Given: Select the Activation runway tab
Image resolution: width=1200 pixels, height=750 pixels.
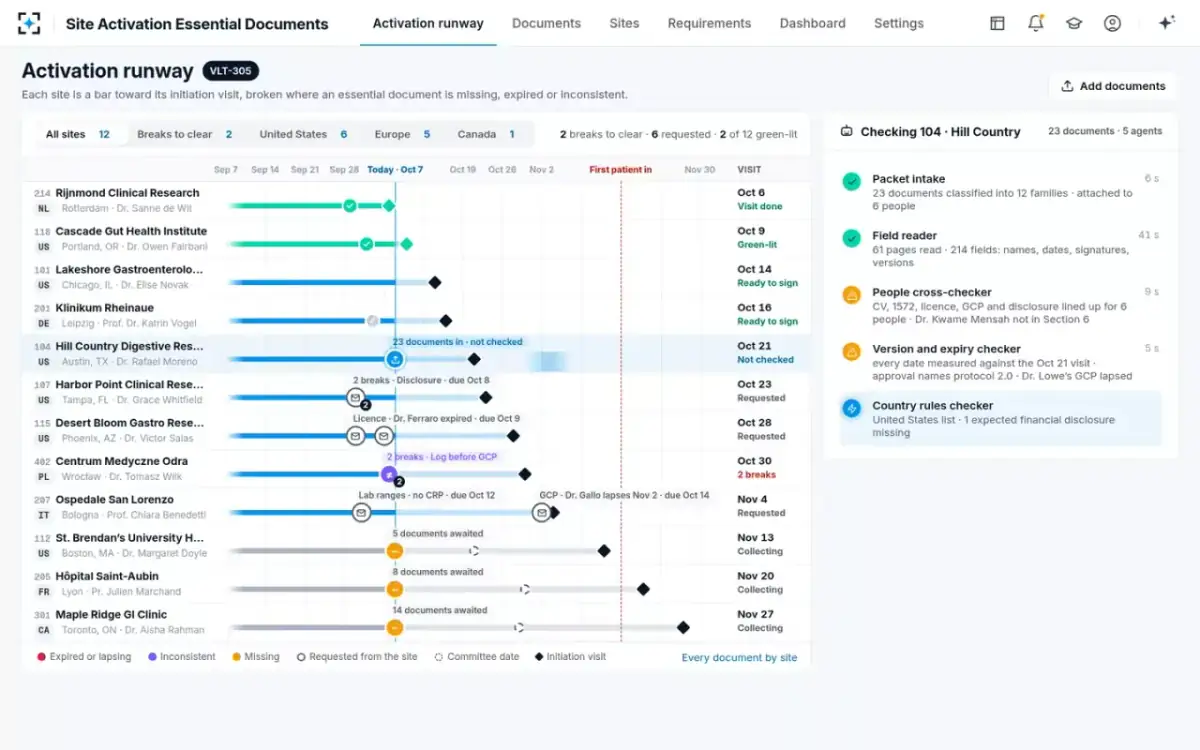Looking at the screenshot, I should coord(428,23).
